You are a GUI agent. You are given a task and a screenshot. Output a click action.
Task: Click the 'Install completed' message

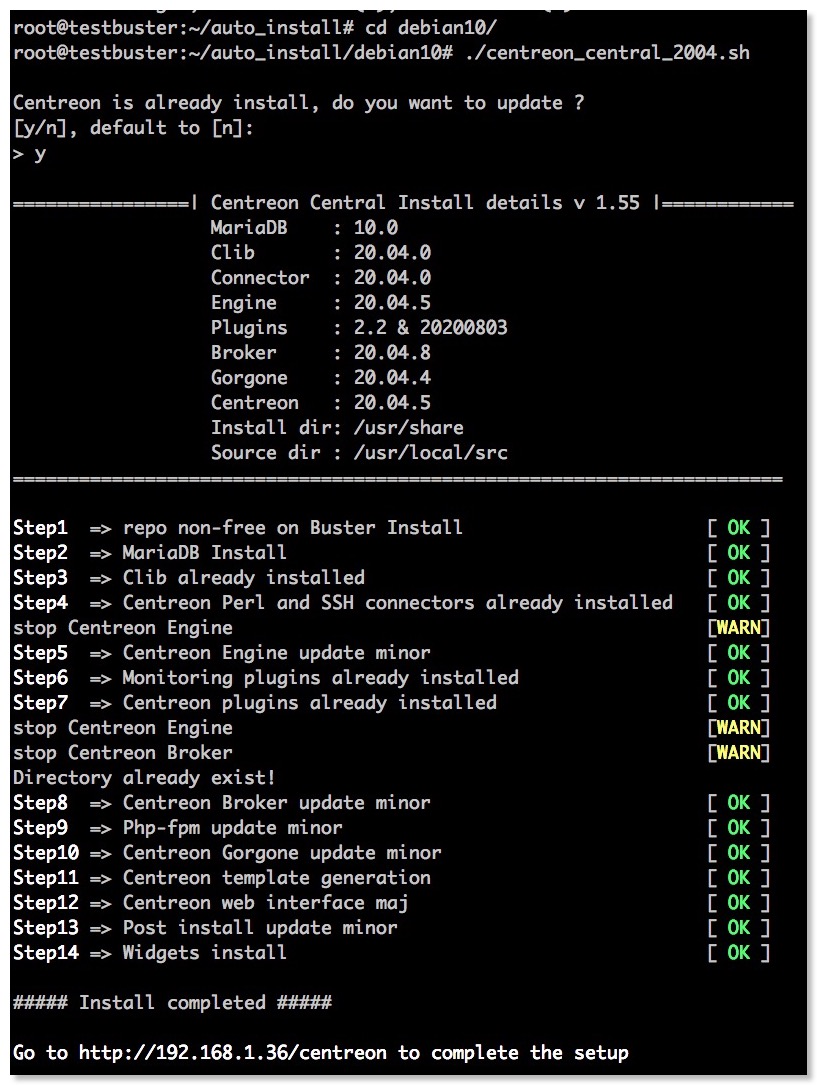172,1003
